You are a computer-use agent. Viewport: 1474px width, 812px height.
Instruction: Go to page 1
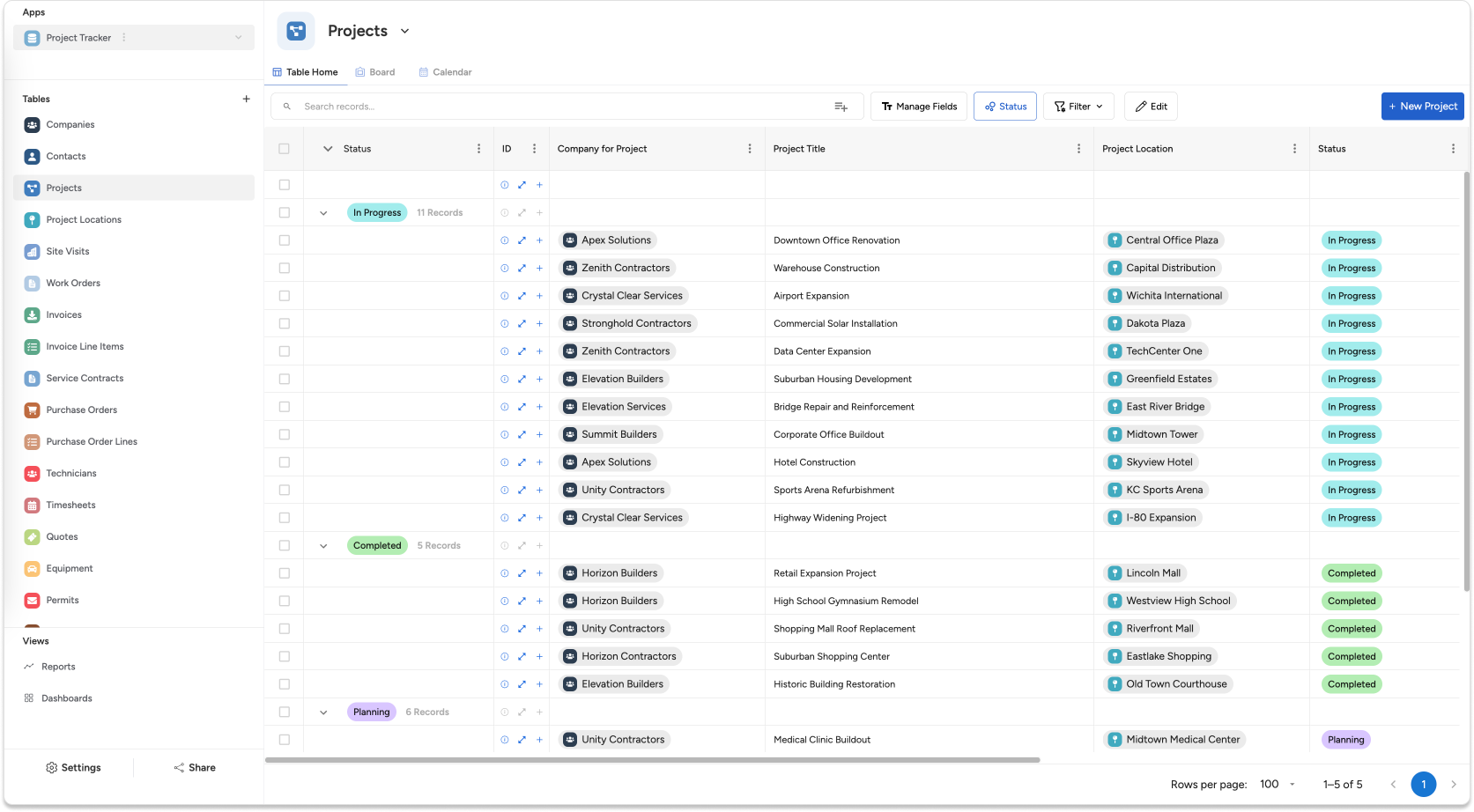pyautogui.click(x=1424, y=784)
